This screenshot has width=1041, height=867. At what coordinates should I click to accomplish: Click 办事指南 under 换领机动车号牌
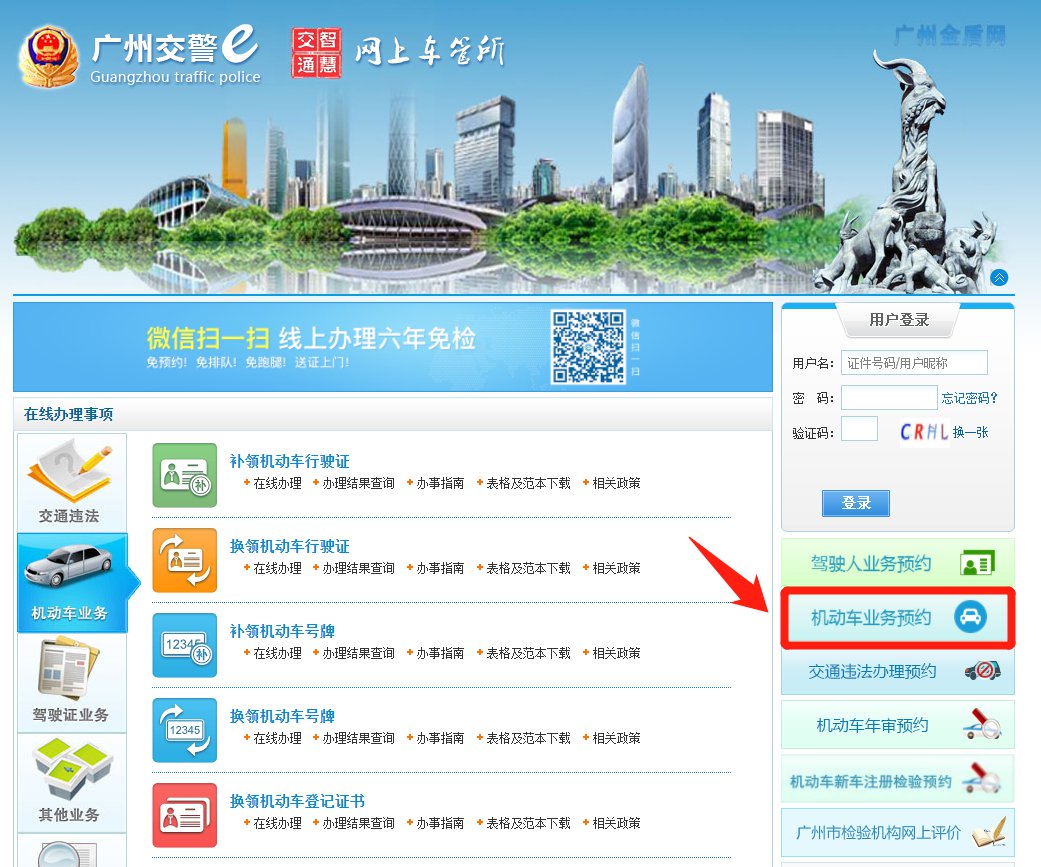point(440,738)
